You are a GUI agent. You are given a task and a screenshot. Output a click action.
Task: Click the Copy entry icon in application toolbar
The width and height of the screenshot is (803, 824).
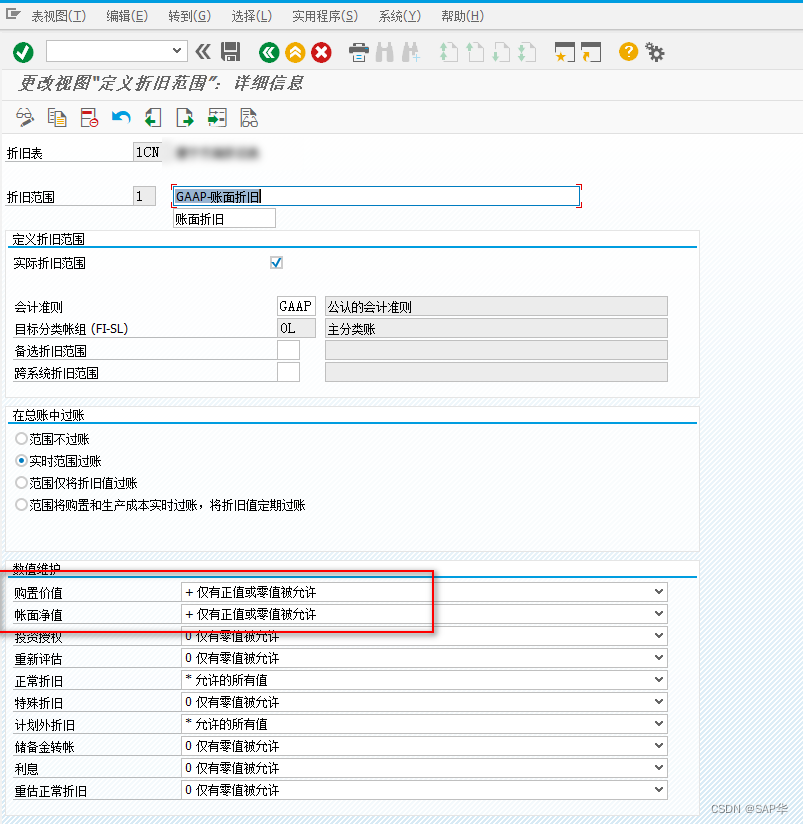57,117
